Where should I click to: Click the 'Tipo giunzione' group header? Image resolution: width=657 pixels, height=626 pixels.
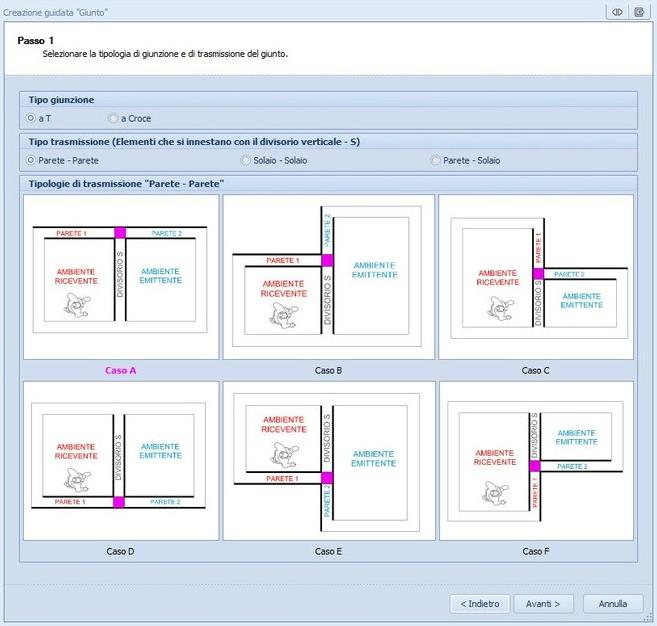(x=62, y=100)
